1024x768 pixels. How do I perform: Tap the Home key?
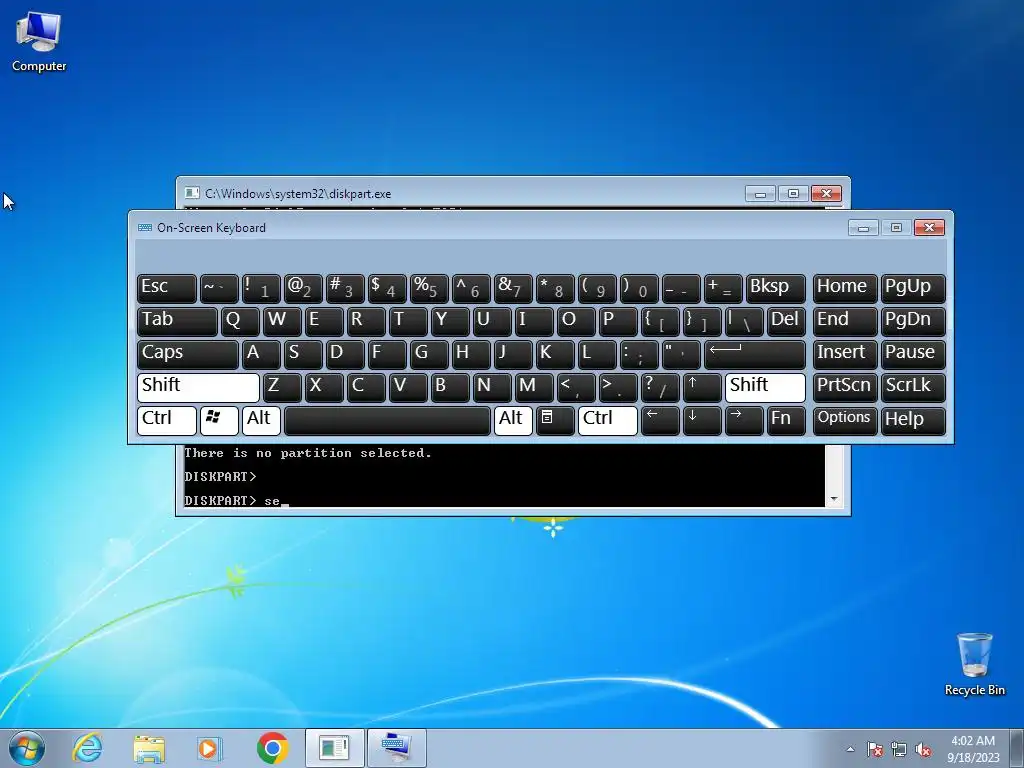click(x=844, y=289)
